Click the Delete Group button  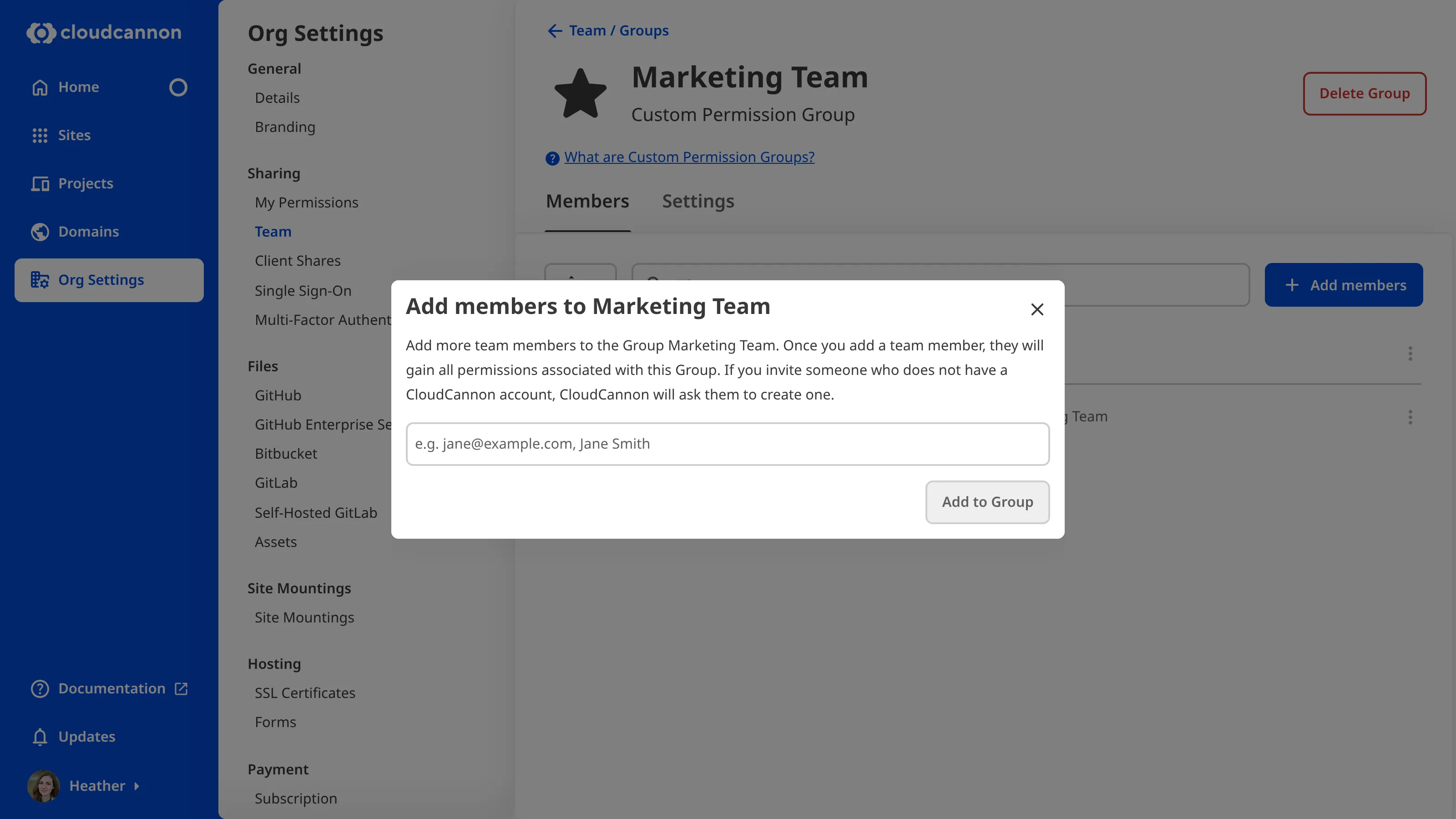[x=1365, y=93]
